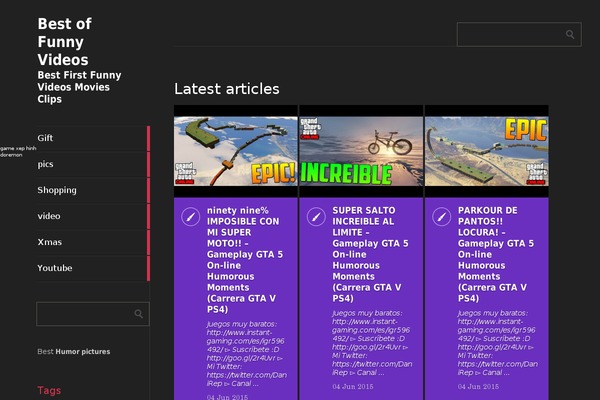Screen dimensions: 600x400
Task: Click the 'Best First Funny Videos Movies Clips' tagline
Action: [x=79, y=87]
